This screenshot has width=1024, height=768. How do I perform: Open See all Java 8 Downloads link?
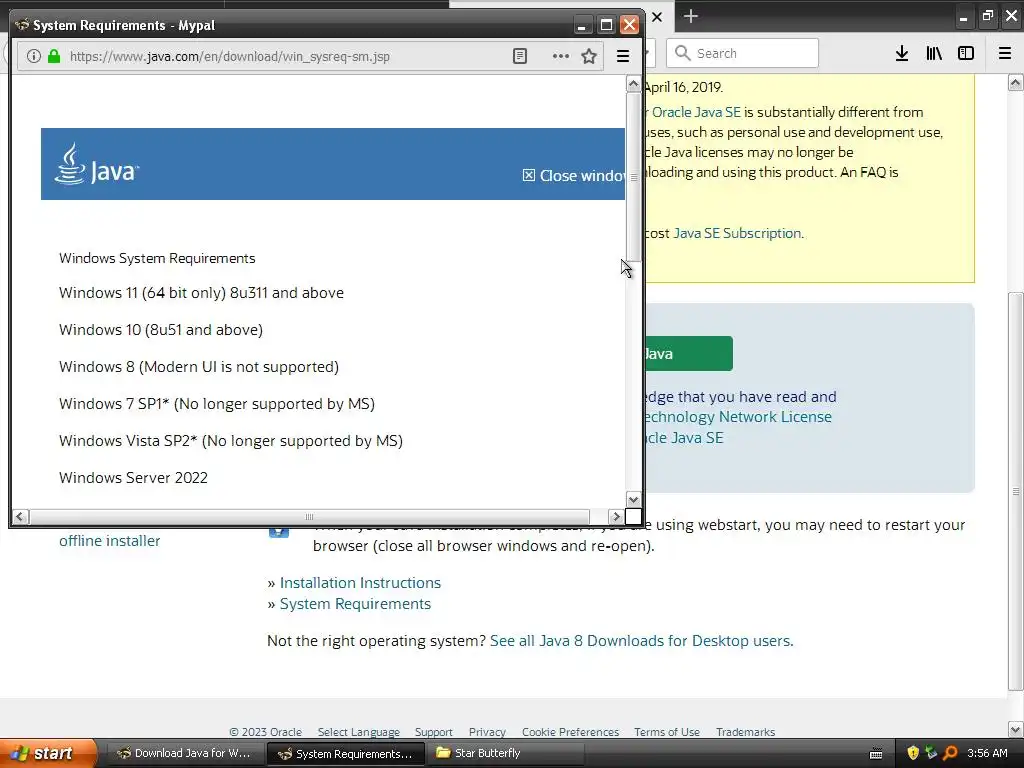(x=641, y=641)
